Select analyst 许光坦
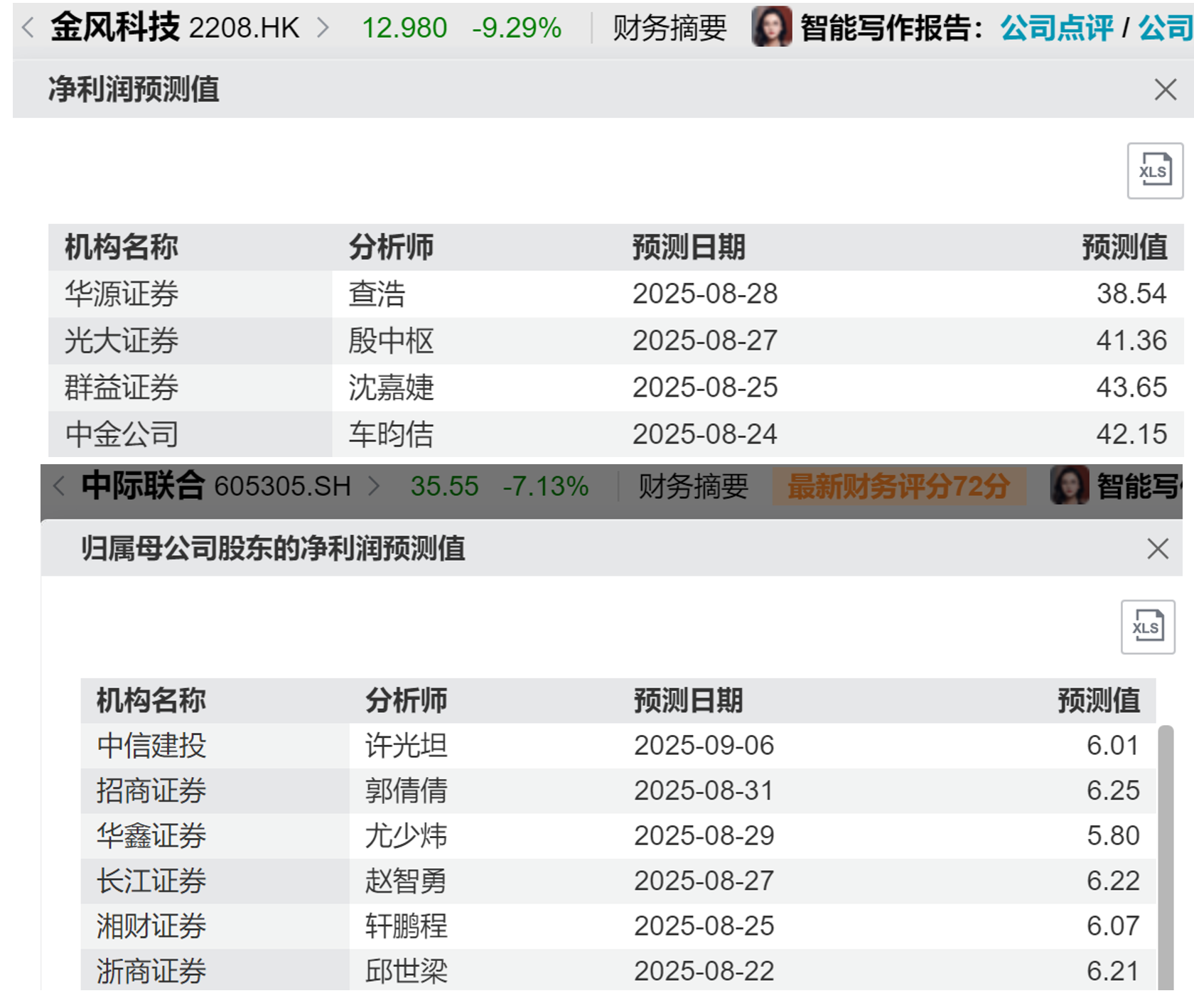 pos(406,746)
